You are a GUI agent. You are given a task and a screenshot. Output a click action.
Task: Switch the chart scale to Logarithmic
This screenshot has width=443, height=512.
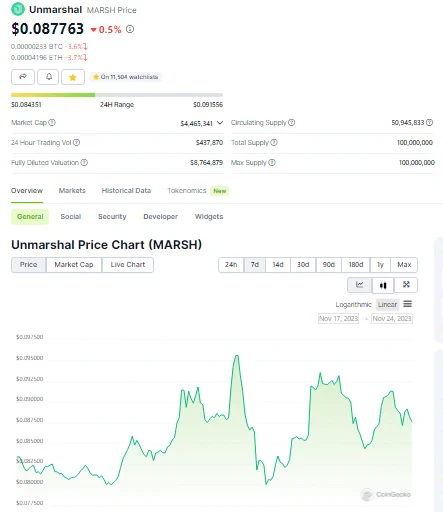pyautogui.click(x=353, y=304)
